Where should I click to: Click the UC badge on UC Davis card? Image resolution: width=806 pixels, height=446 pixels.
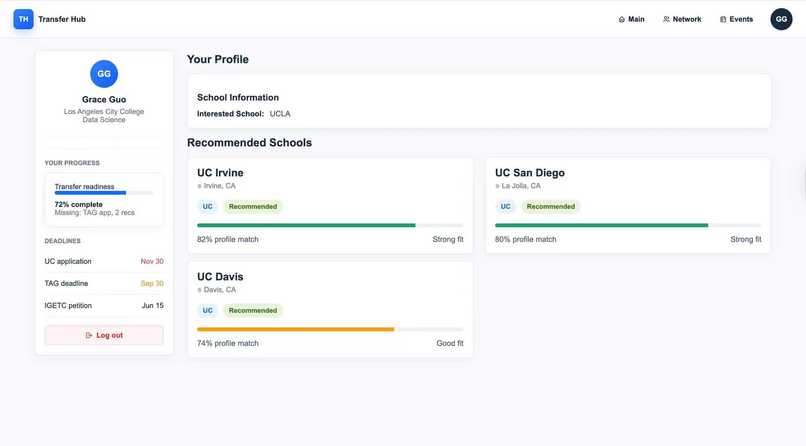(207, 310)
